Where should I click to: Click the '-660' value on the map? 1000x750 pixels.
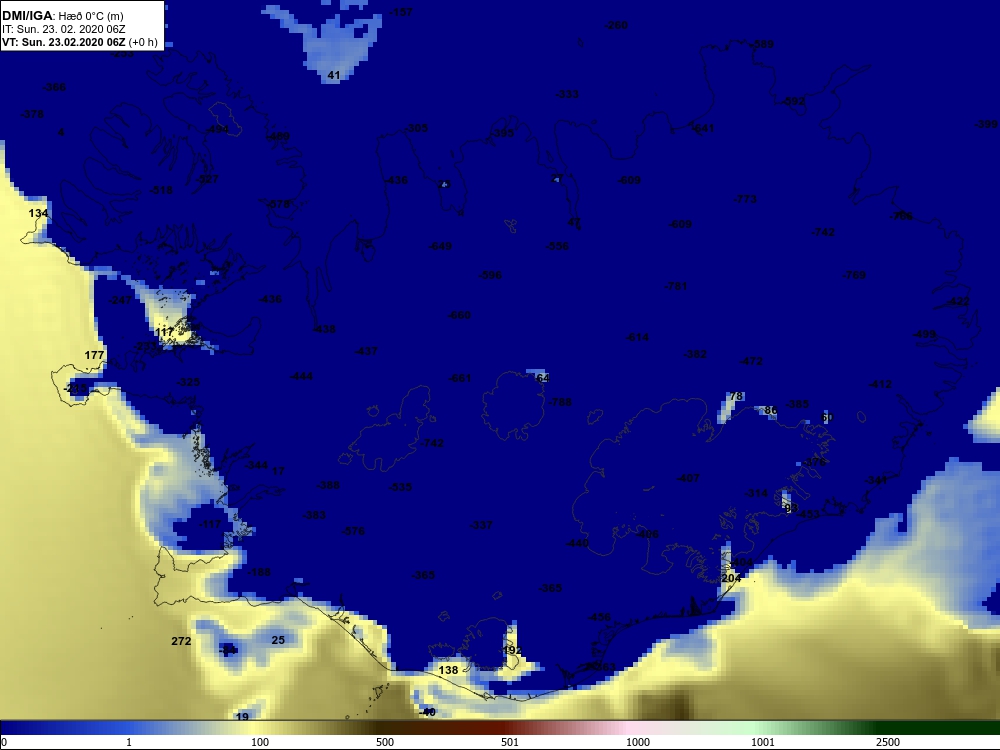[459, 315]
